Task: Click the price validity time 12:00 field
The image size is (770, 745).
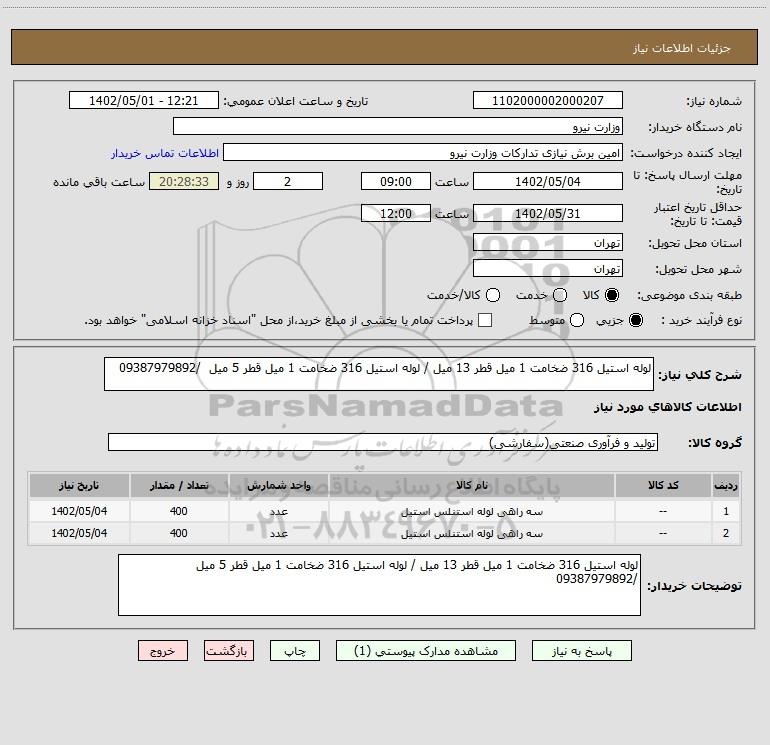Action: 396,213
